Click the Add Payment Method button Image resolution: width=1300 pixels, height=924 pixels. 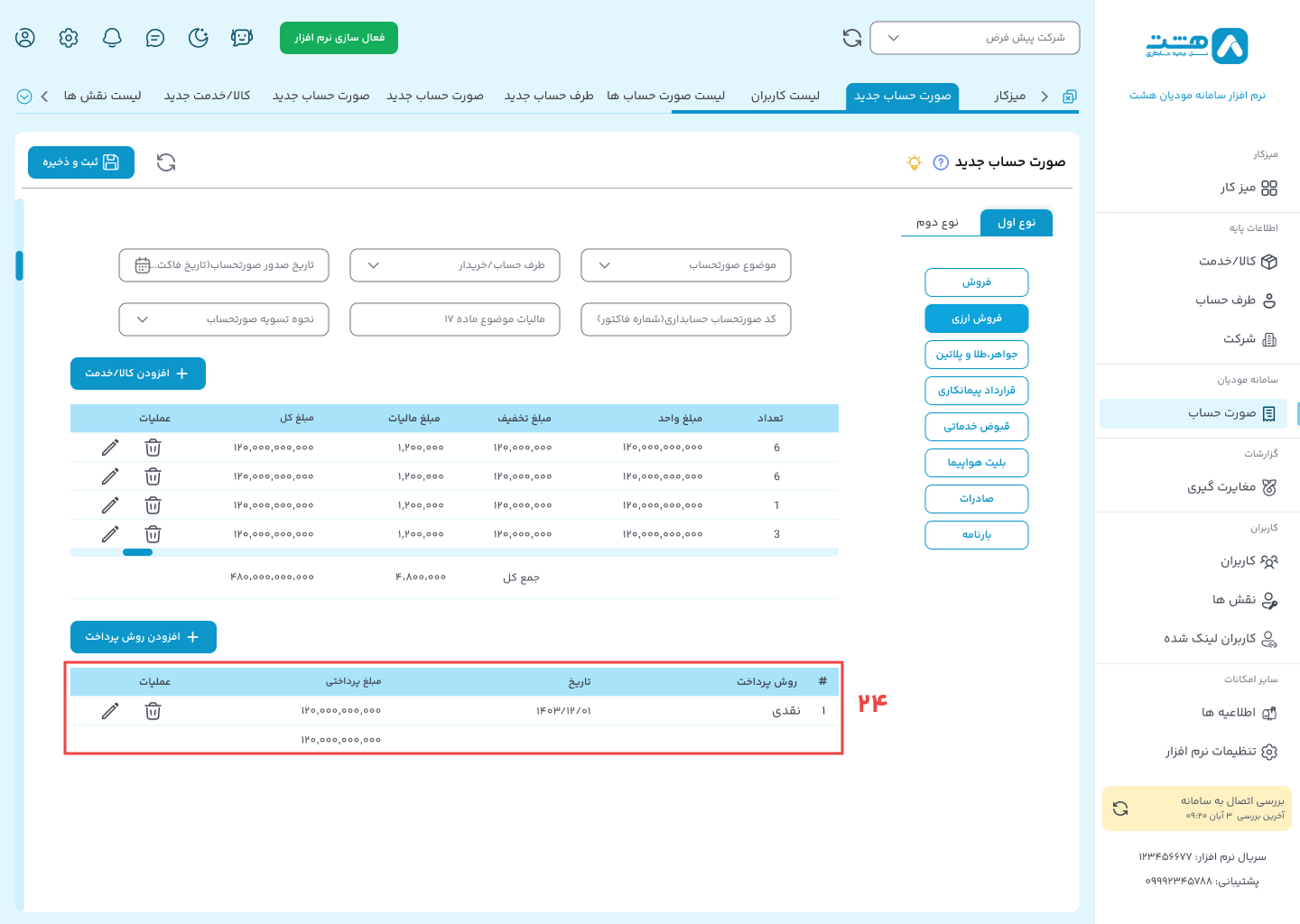[x=144, y=637]
